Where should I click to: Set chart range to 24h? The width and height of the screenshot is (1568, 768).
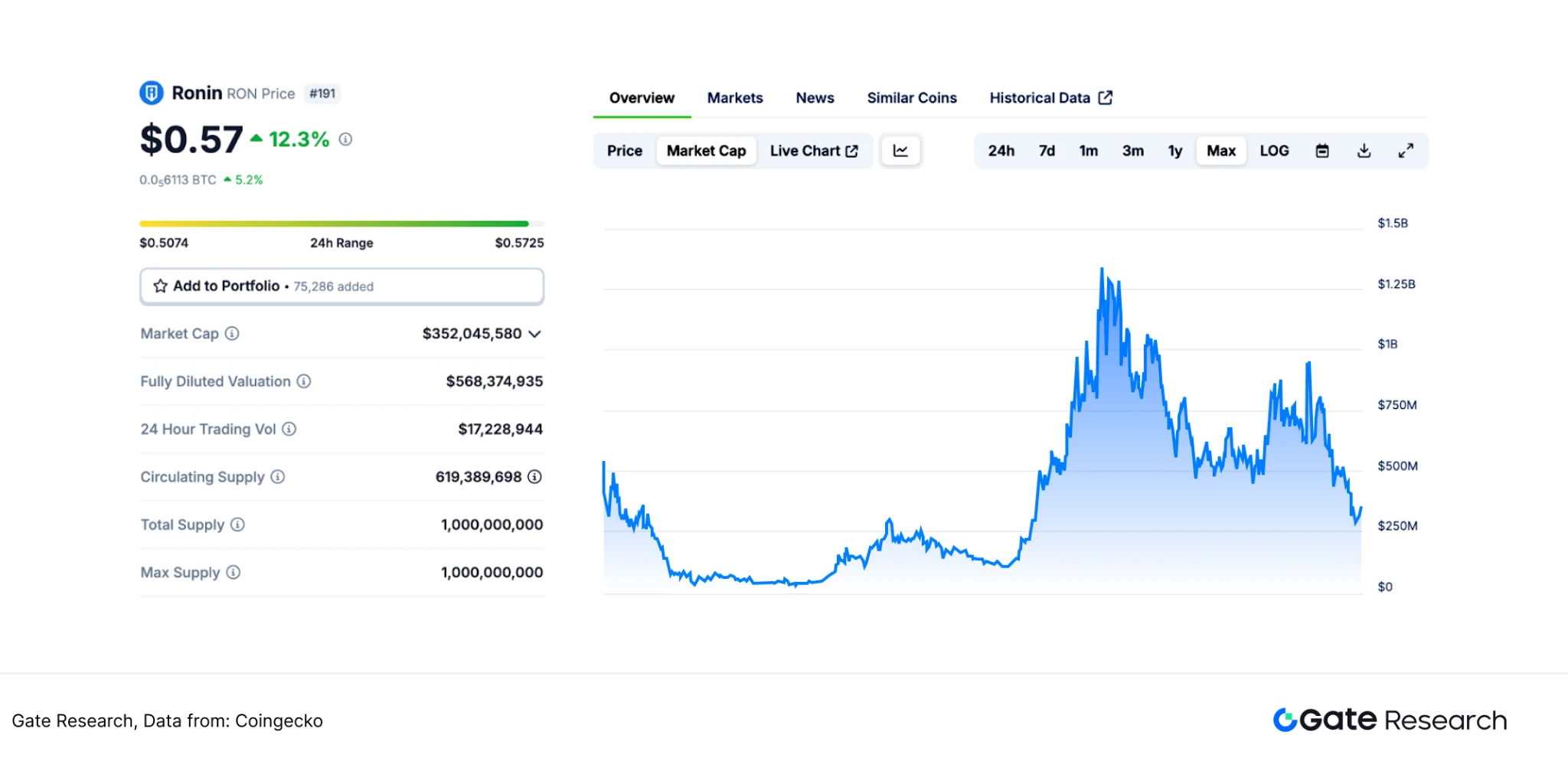coord(1001,151)
